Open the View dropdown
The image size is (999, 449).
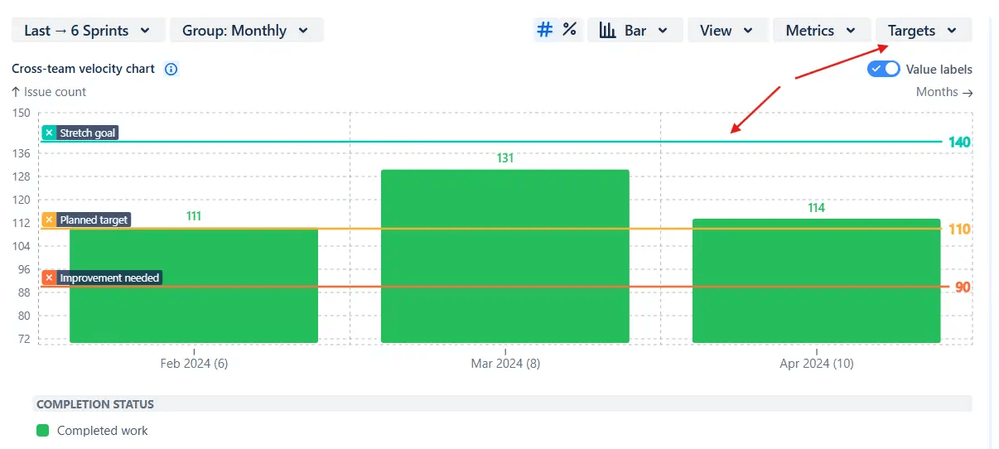pos(728,30)
